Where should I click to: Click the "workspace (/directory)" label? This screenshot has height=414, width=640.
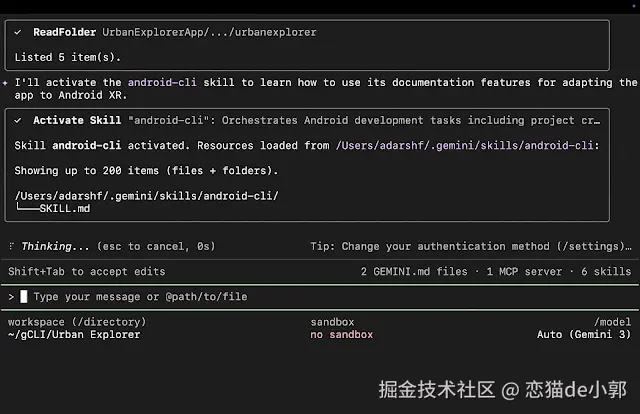click(x=77, y=322)
